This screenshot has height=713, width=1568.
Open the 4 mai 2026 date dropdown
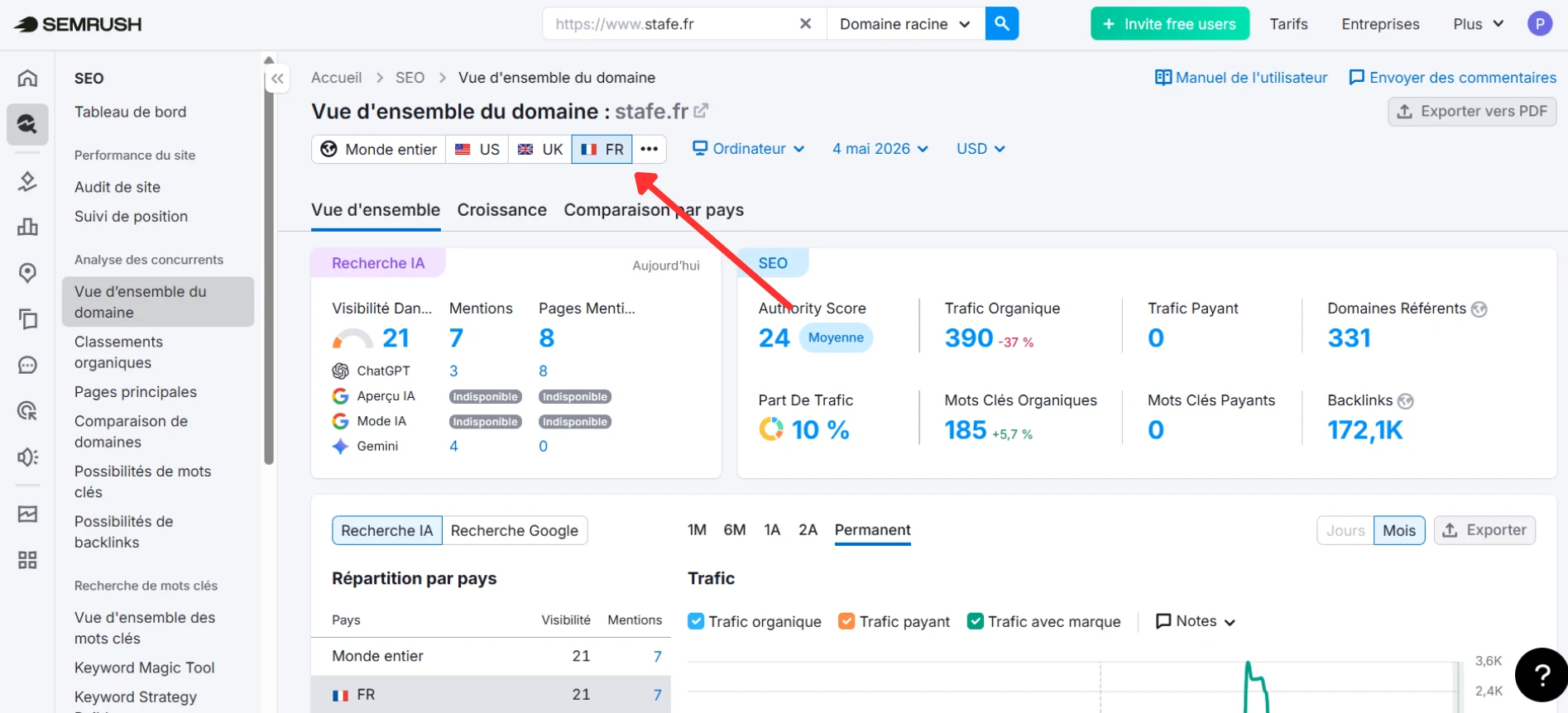(880, 149)
